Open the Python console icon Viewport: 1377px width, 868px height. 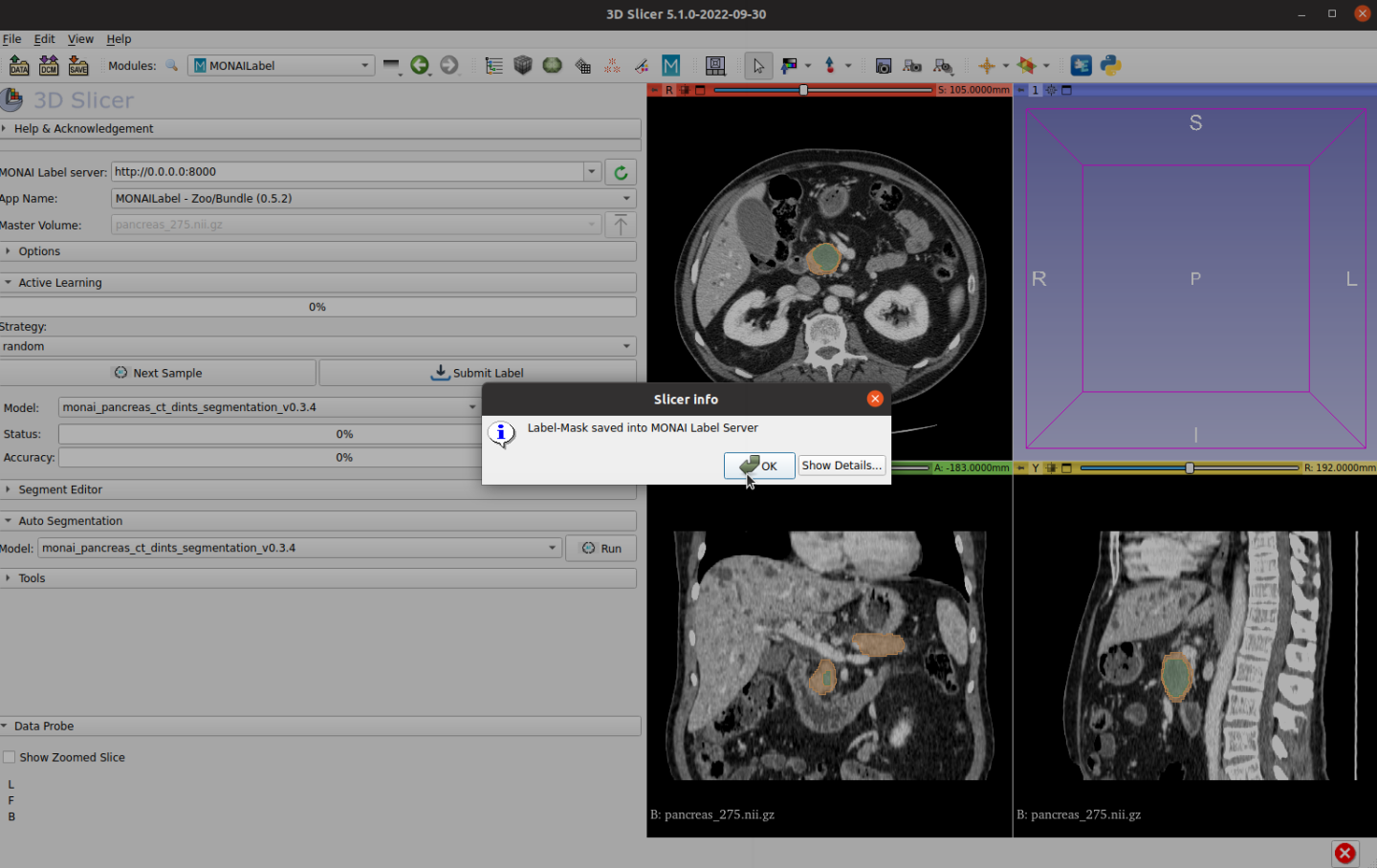(1110, 65)
